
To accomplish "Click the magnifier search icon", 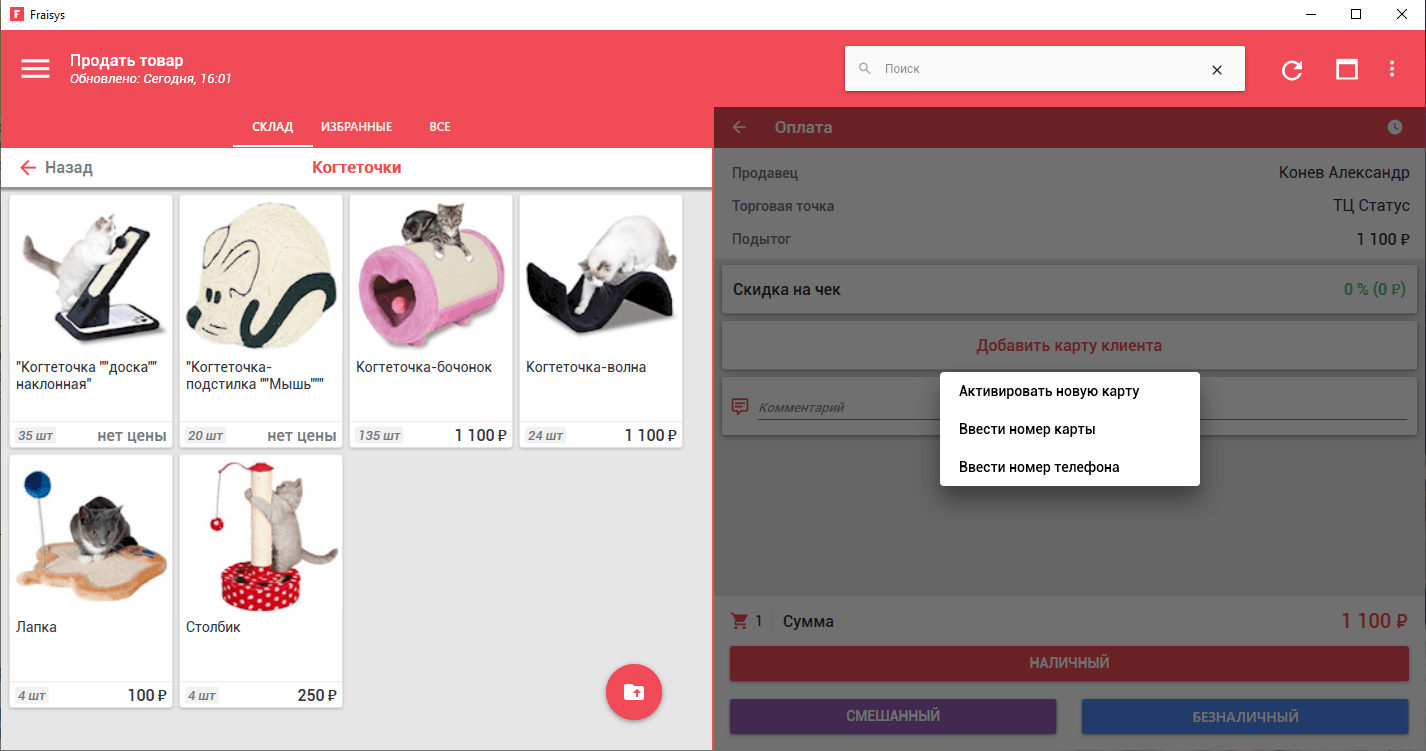I will [865, 69].
